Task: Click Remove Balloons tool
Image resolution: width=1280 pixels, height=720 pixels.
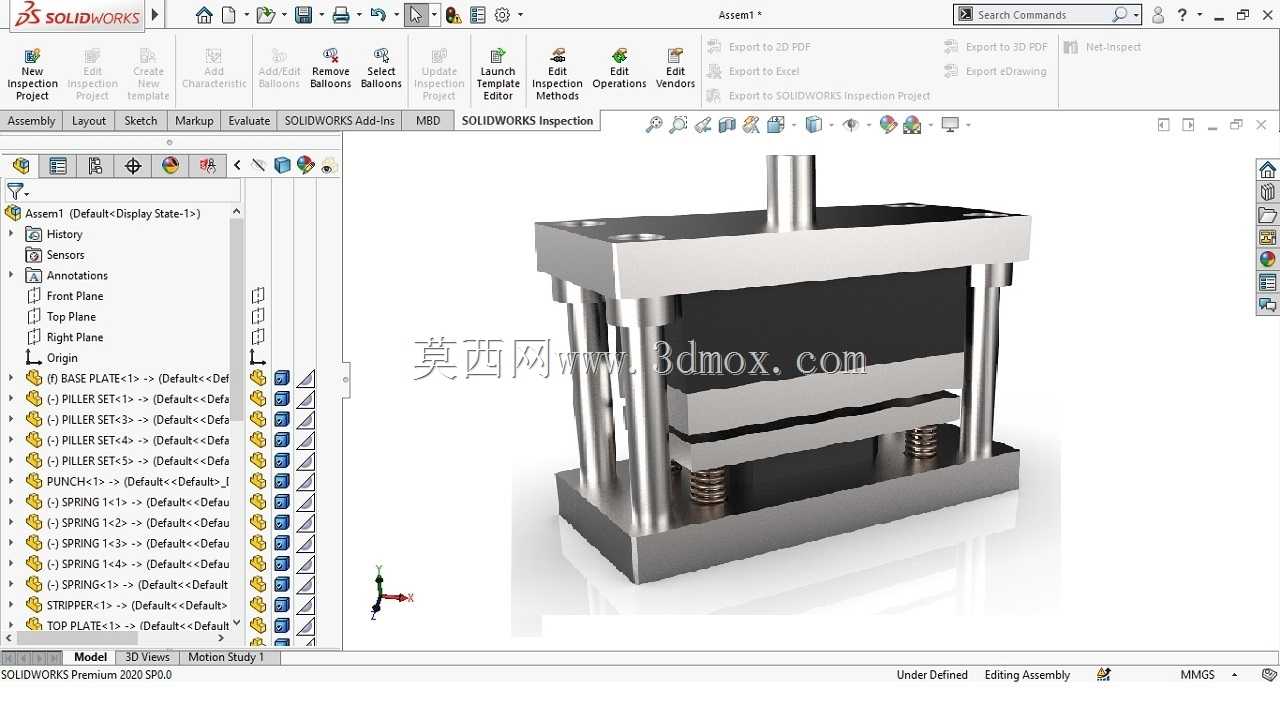Action: click(330, 68)
